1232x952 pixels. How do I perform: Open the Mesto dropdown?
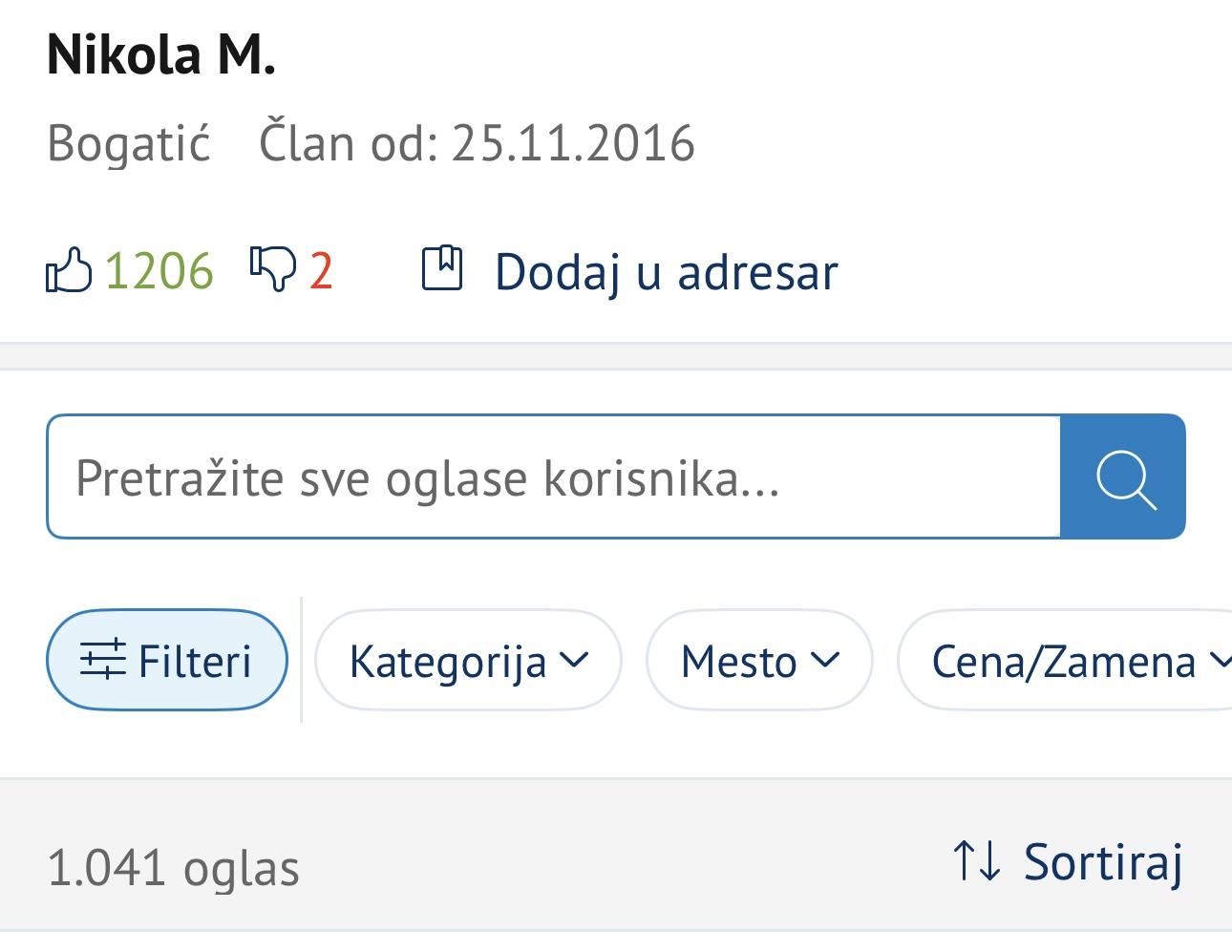tap(759, 661)
